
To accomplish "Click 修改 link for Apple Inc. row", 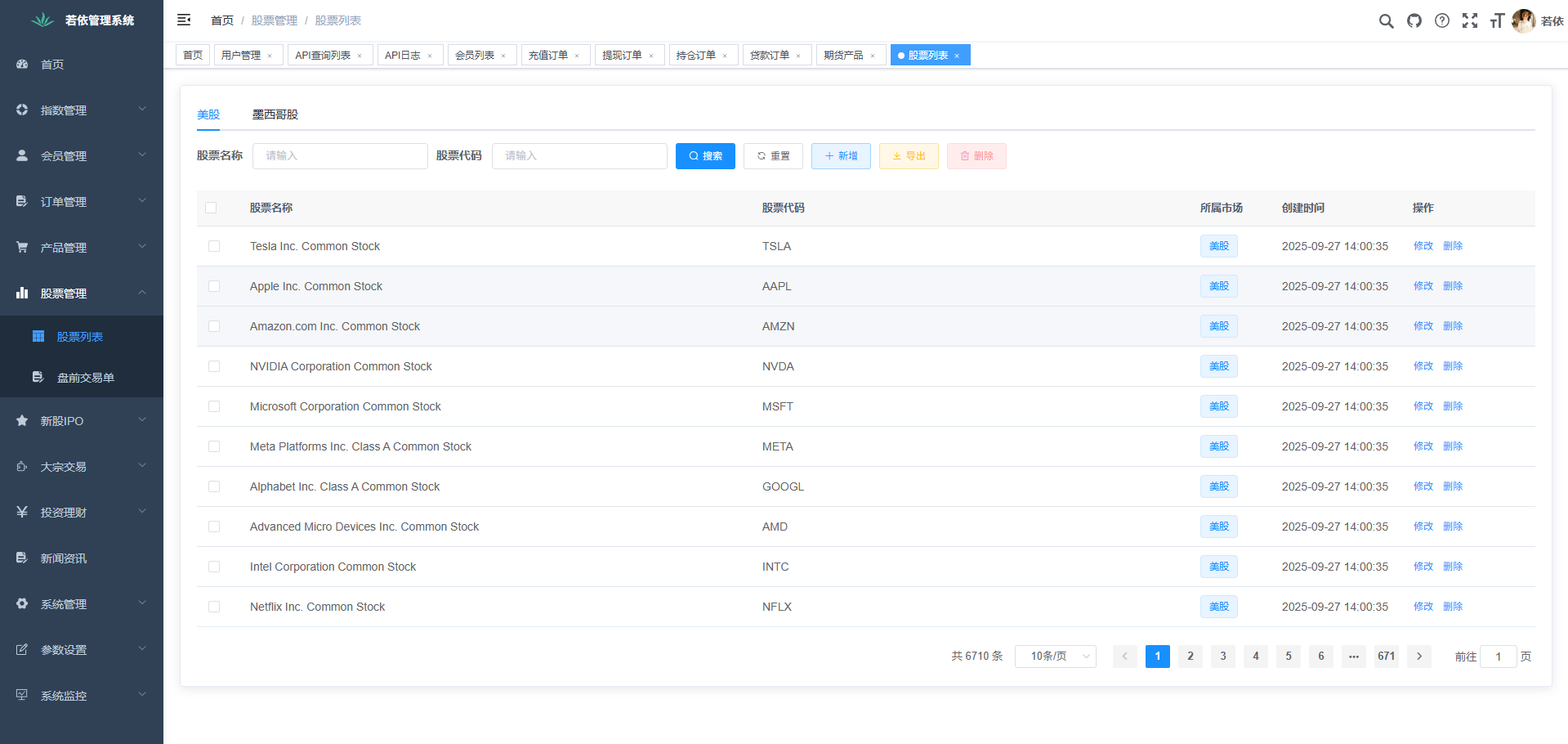I will click(x=1423, y=286).
